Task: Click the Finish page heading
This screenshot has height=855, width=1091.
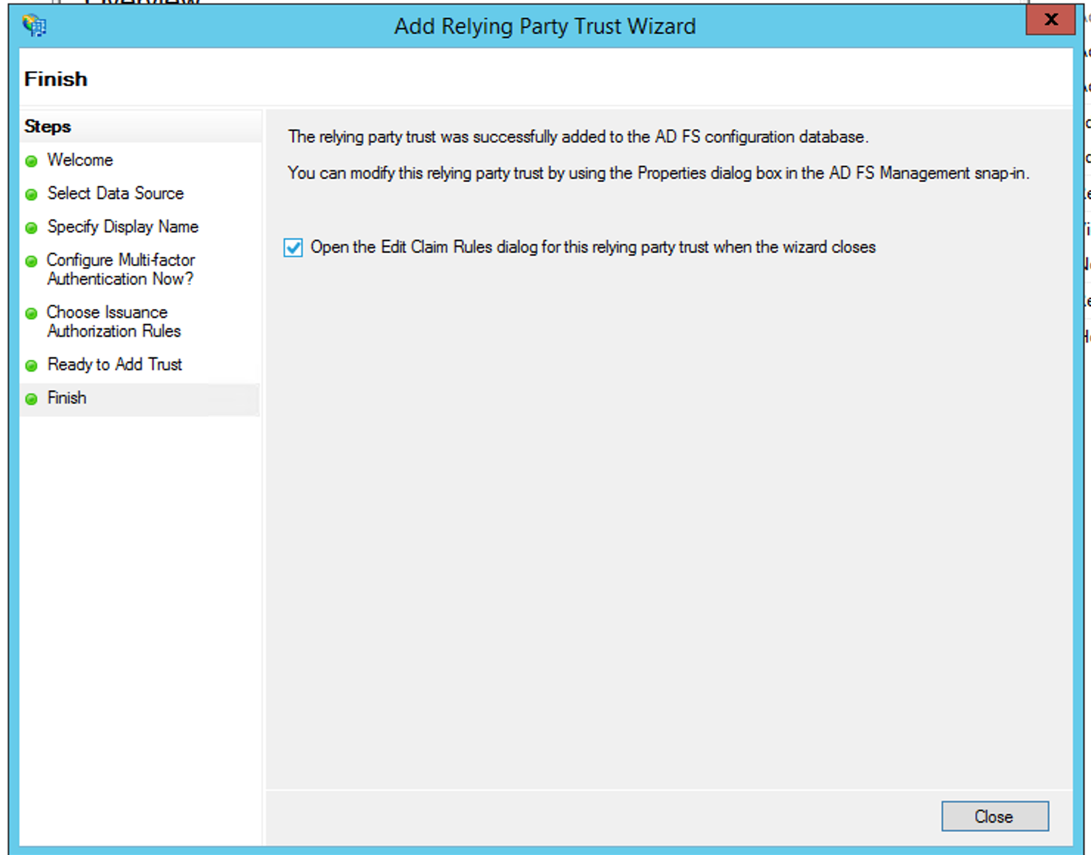Action: 56,79
